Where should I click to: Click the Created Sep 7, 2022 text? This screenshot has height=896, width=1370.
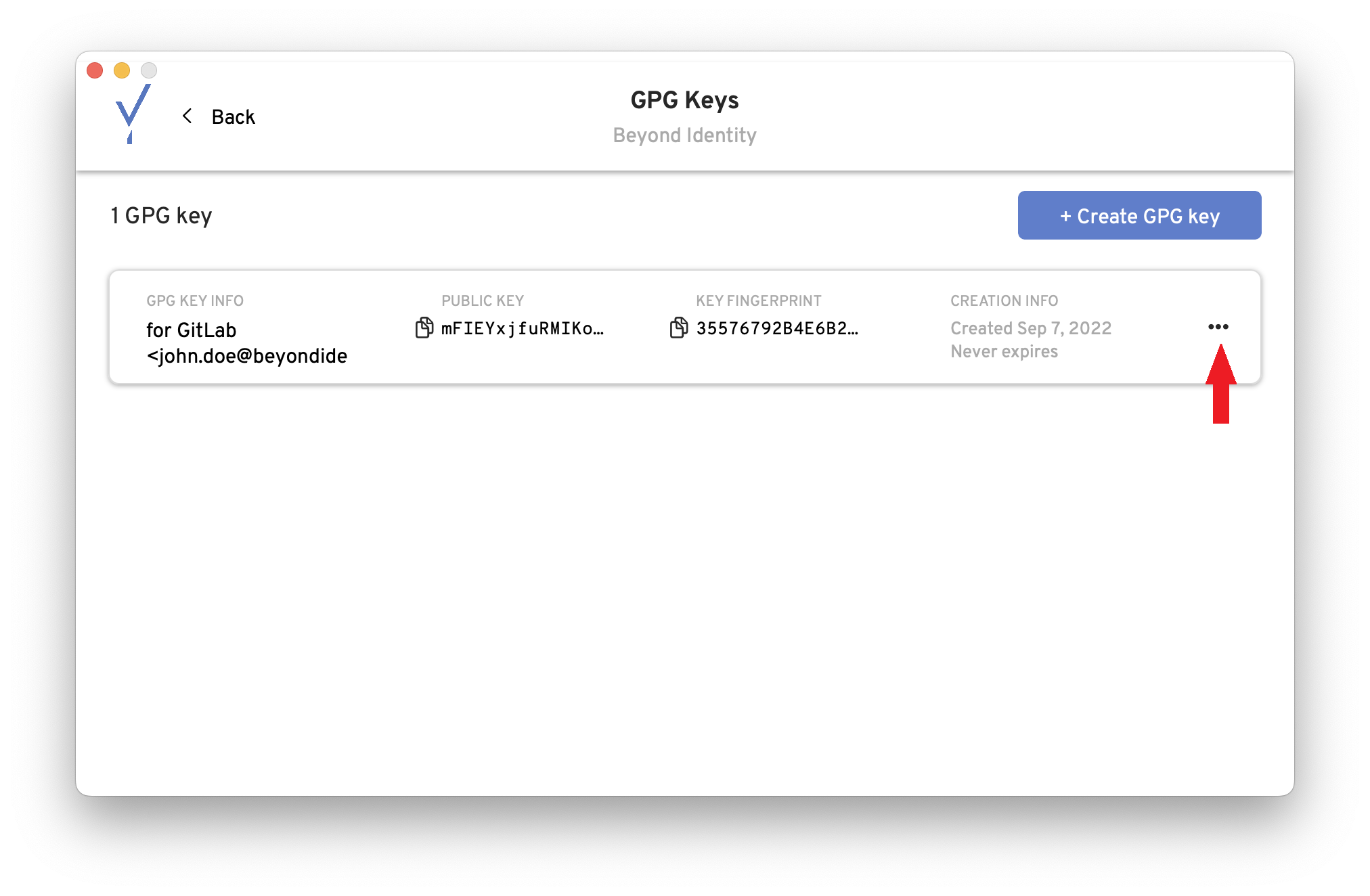[1031, 328]
